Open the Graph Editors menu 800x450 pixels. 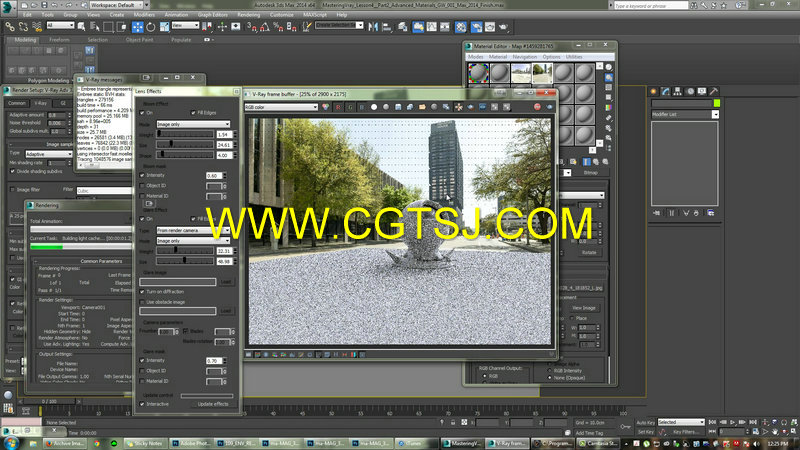(x=212, y=15)
